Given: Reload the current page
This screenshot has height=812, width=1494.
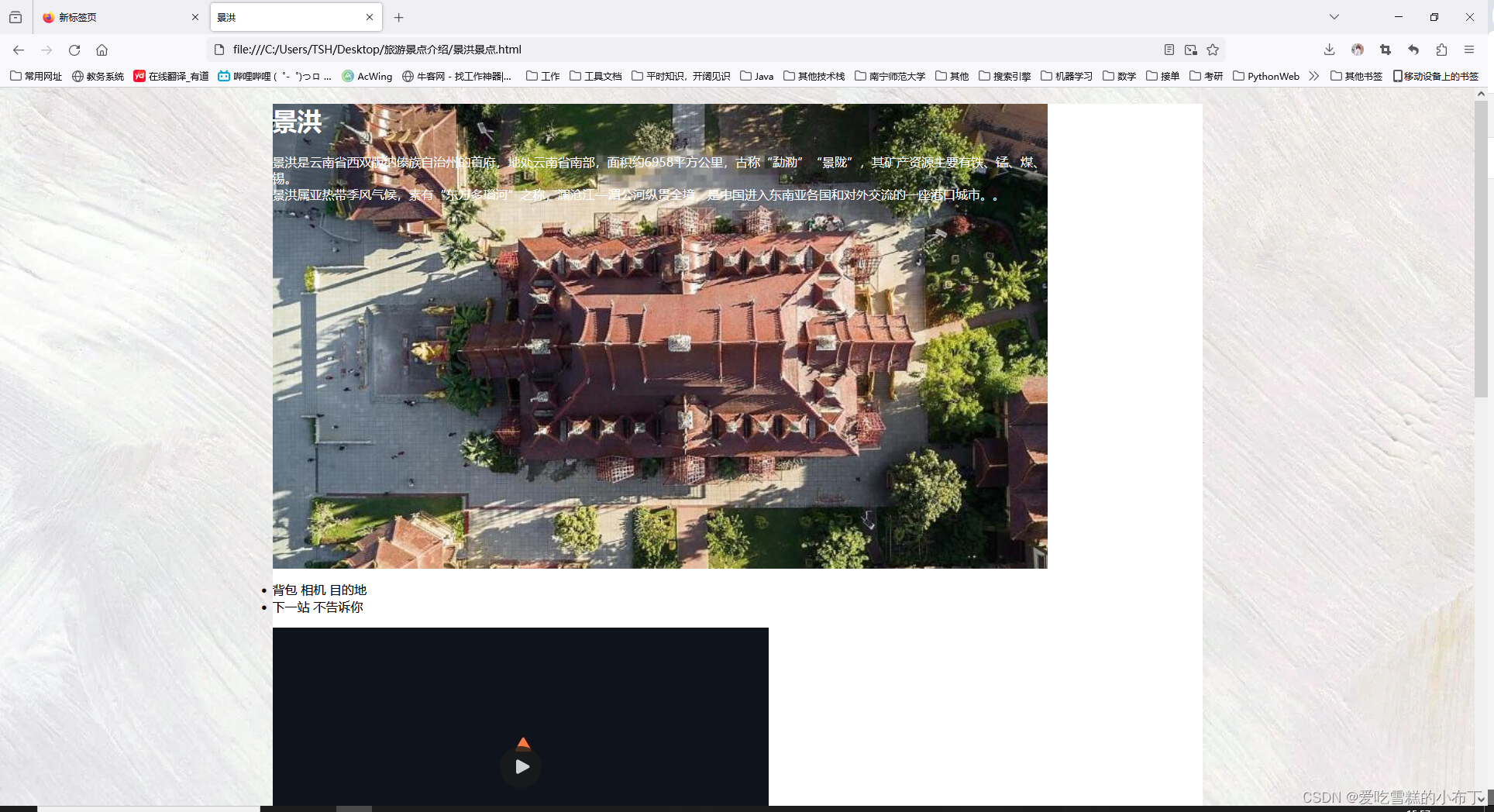Looking at the screenshot, I should (74, 50).
